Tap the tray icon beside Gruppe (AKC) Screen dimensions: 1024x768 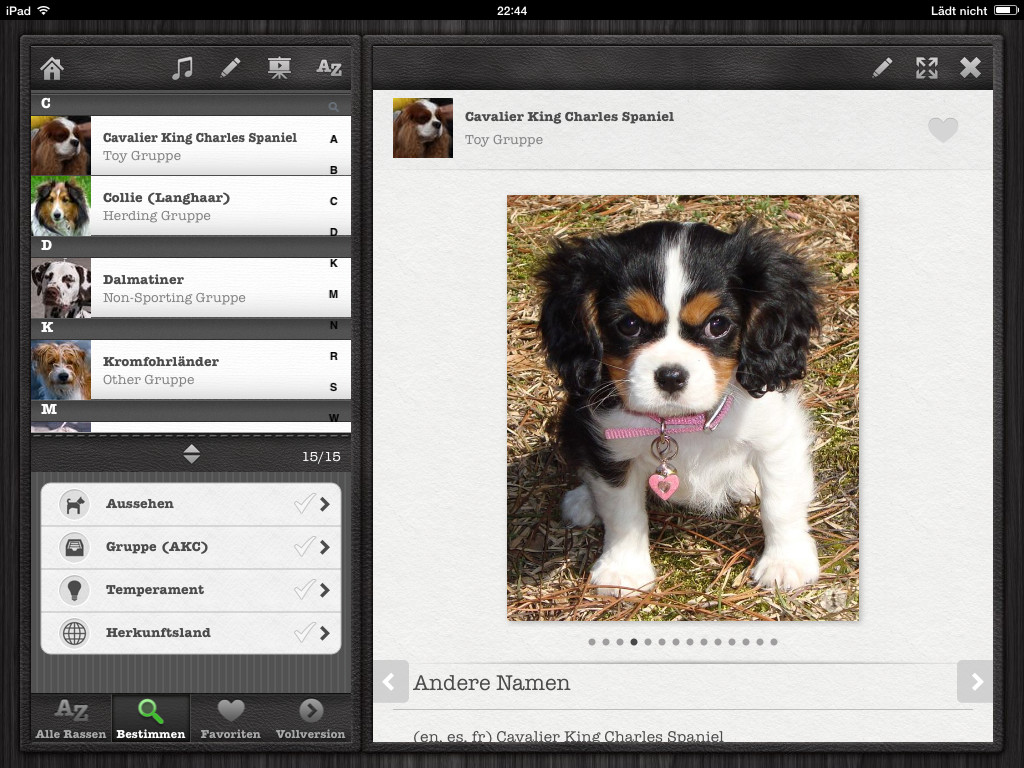click(74, 547)
